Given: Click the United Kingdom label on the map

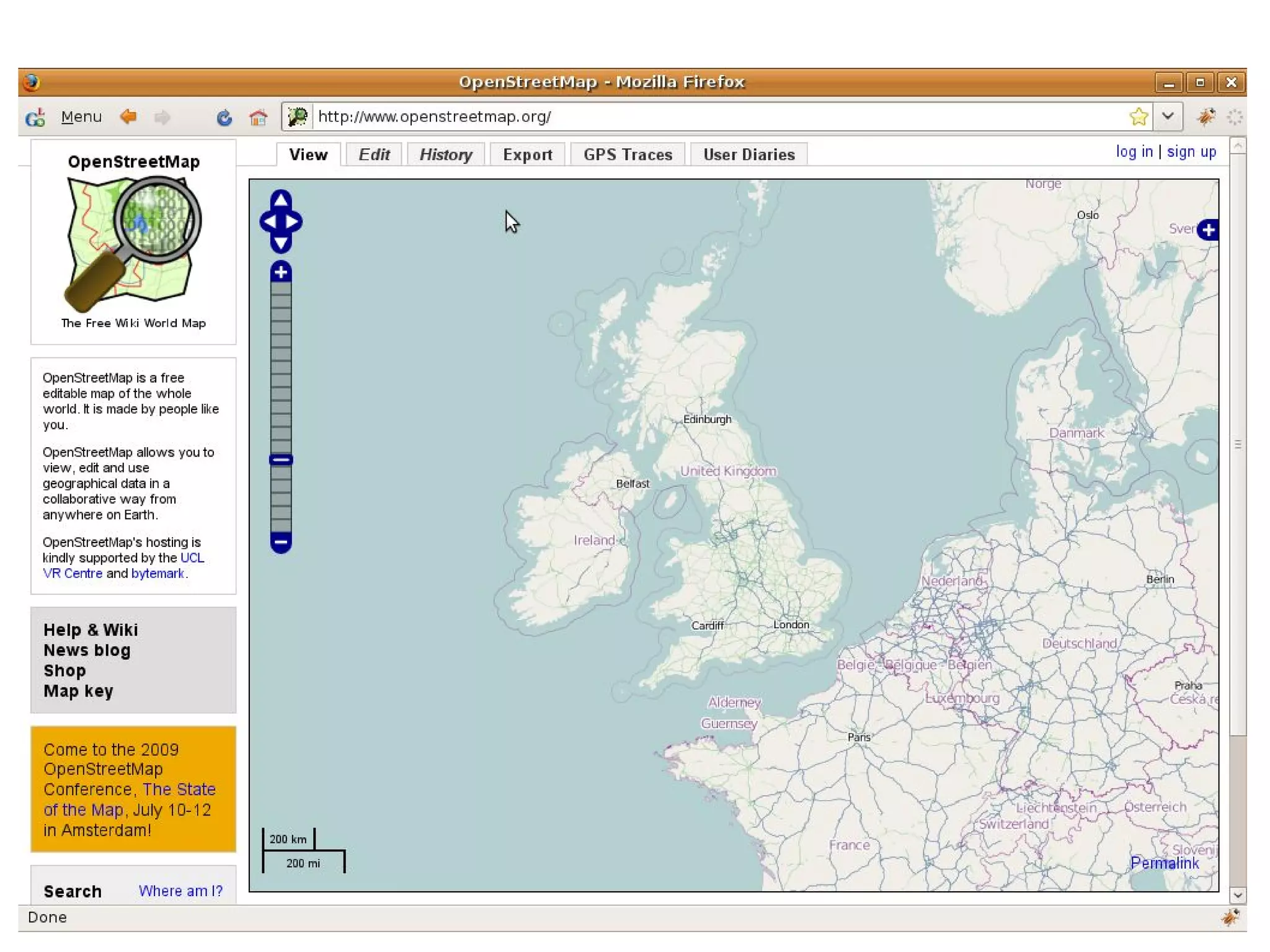Looking at the screenshot, I should pos(728,471).
